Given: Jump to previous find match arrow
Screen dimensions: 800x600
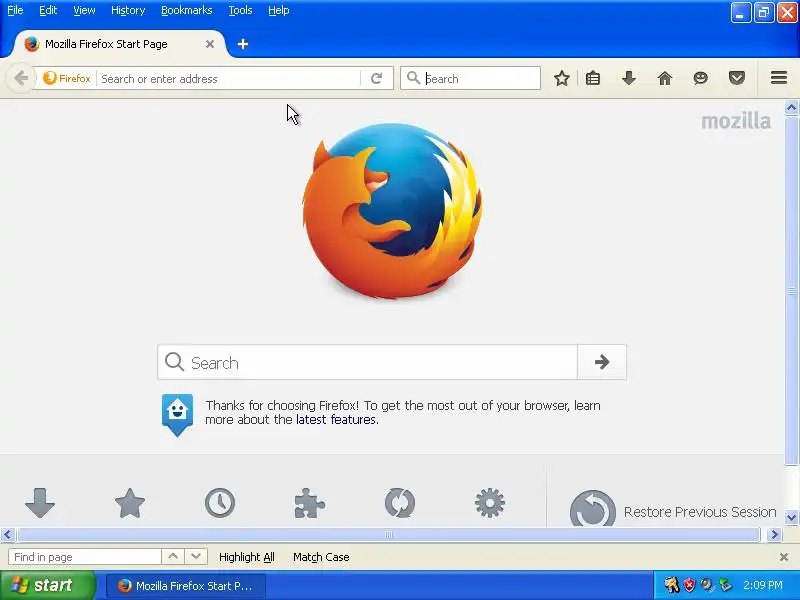Looking at the screenshot, I should point(173,557).
